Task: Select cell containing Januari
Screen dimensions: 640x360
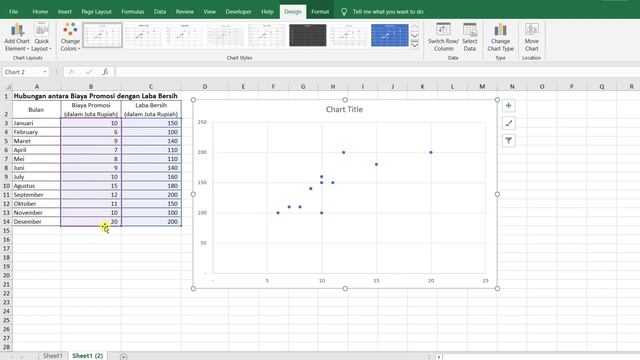Action: [36, 123]
